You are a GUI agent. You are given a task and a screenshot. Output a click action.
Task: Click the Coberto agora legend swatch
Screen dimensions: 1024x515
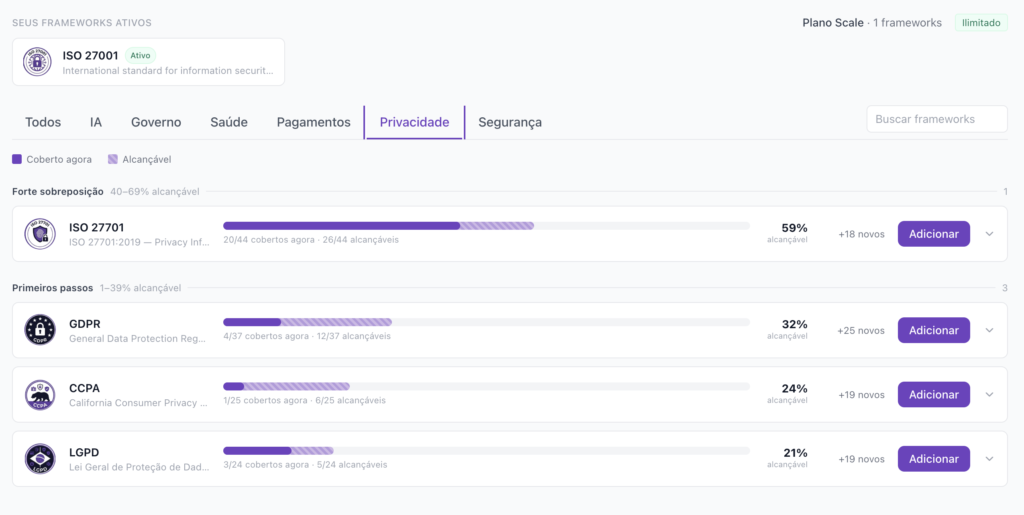pos(17,159)
